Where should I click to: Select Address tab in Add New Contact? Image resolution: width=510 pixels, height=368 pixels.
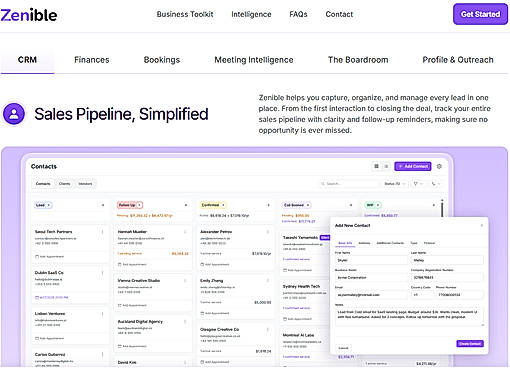[x=364, y=243]
